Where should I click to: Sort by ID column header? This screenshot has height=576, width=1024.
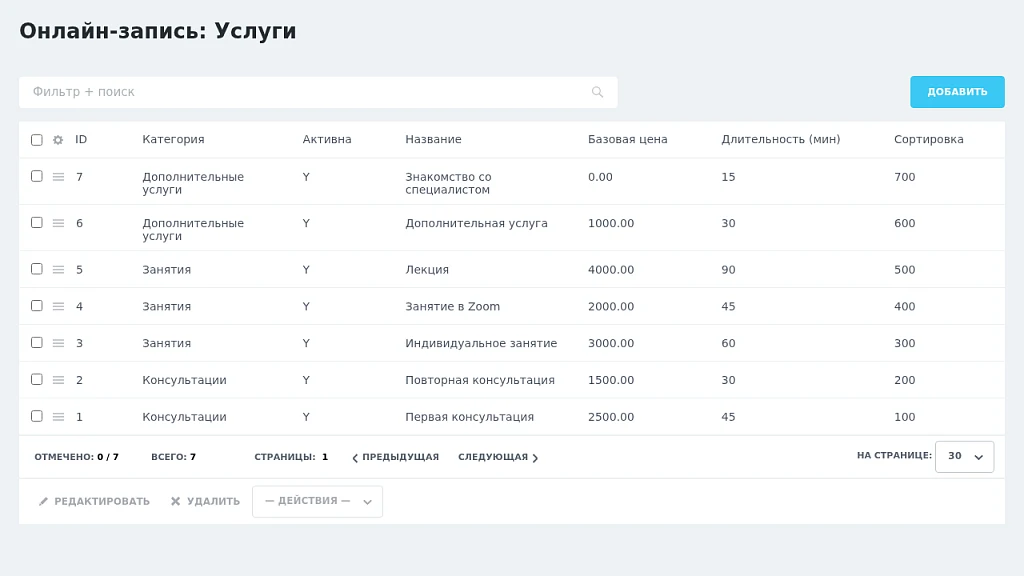pos(81,139)
